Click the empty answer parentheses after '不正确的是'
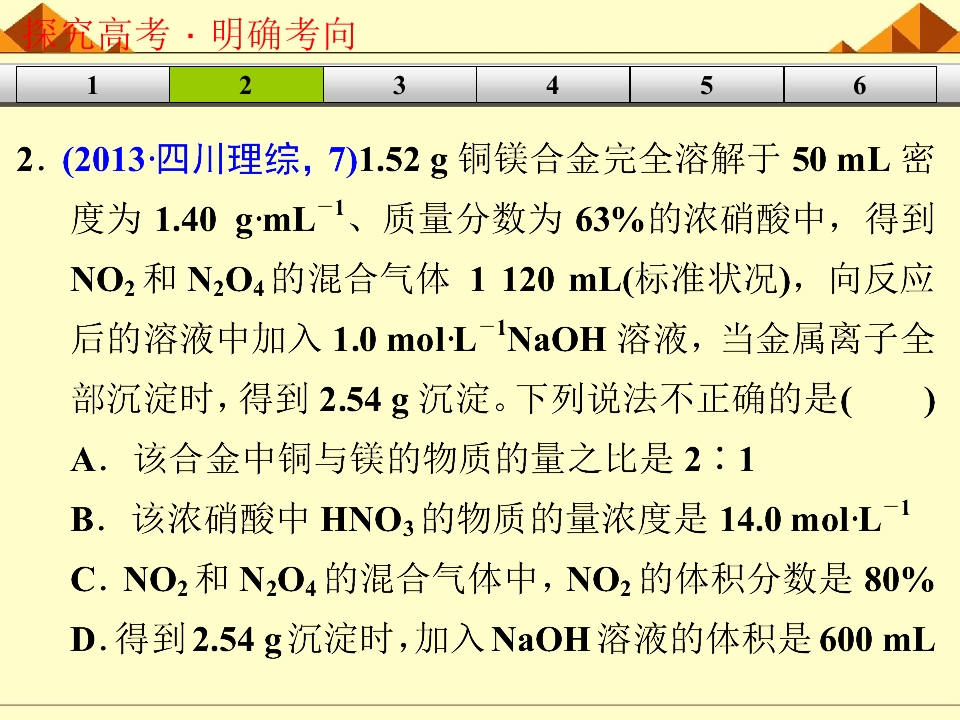 pos(889,400)
